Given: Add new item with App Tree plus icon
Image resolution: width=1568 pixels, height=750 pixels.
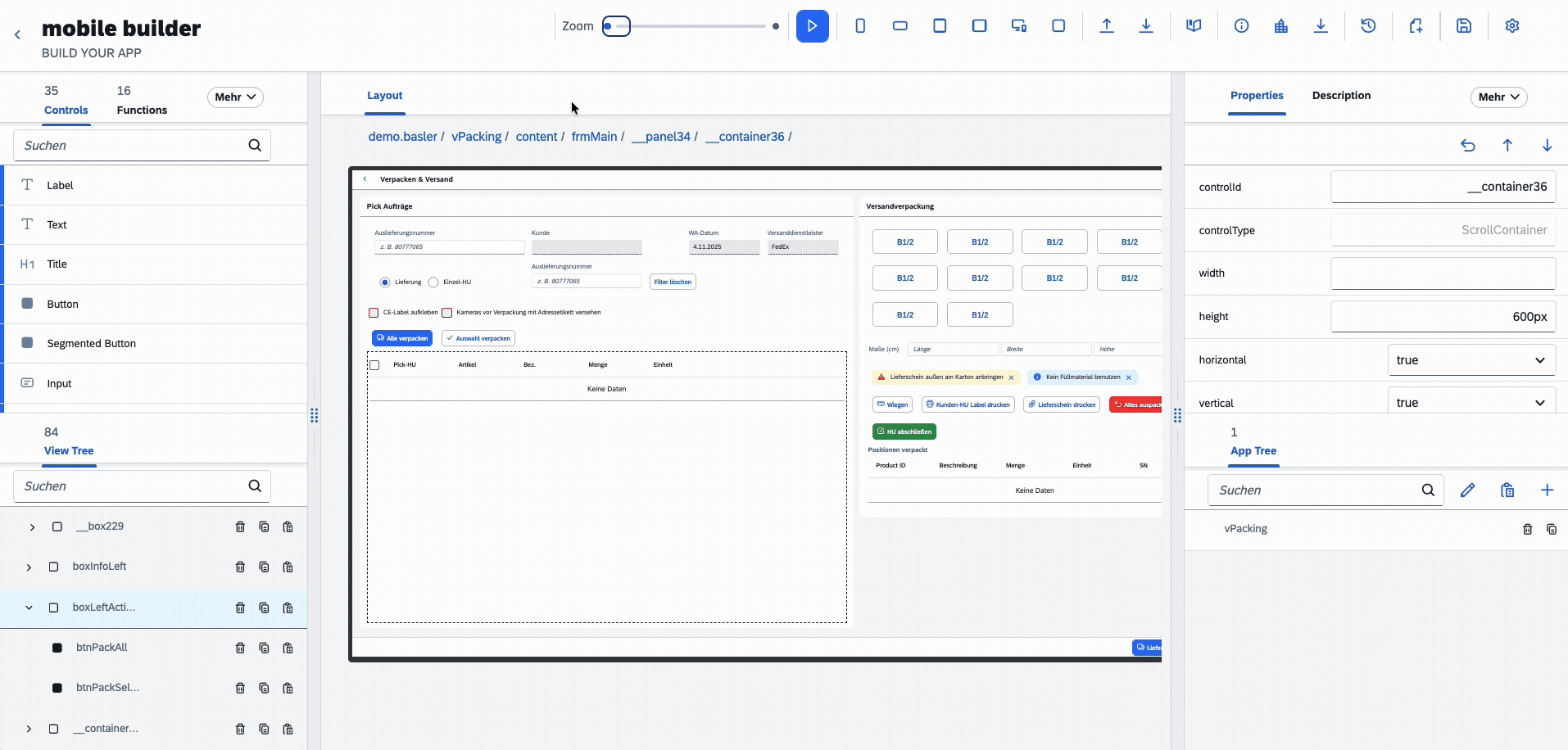Looking at the screenshot, I should (x=1547, y=490).
